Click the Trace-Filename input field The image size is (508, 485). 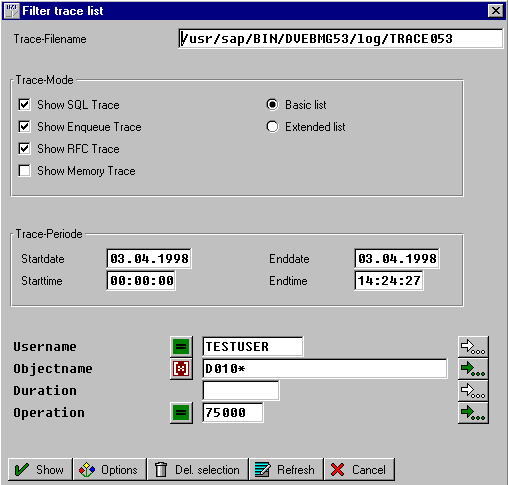pyautogui.click(x=341, y=39)
